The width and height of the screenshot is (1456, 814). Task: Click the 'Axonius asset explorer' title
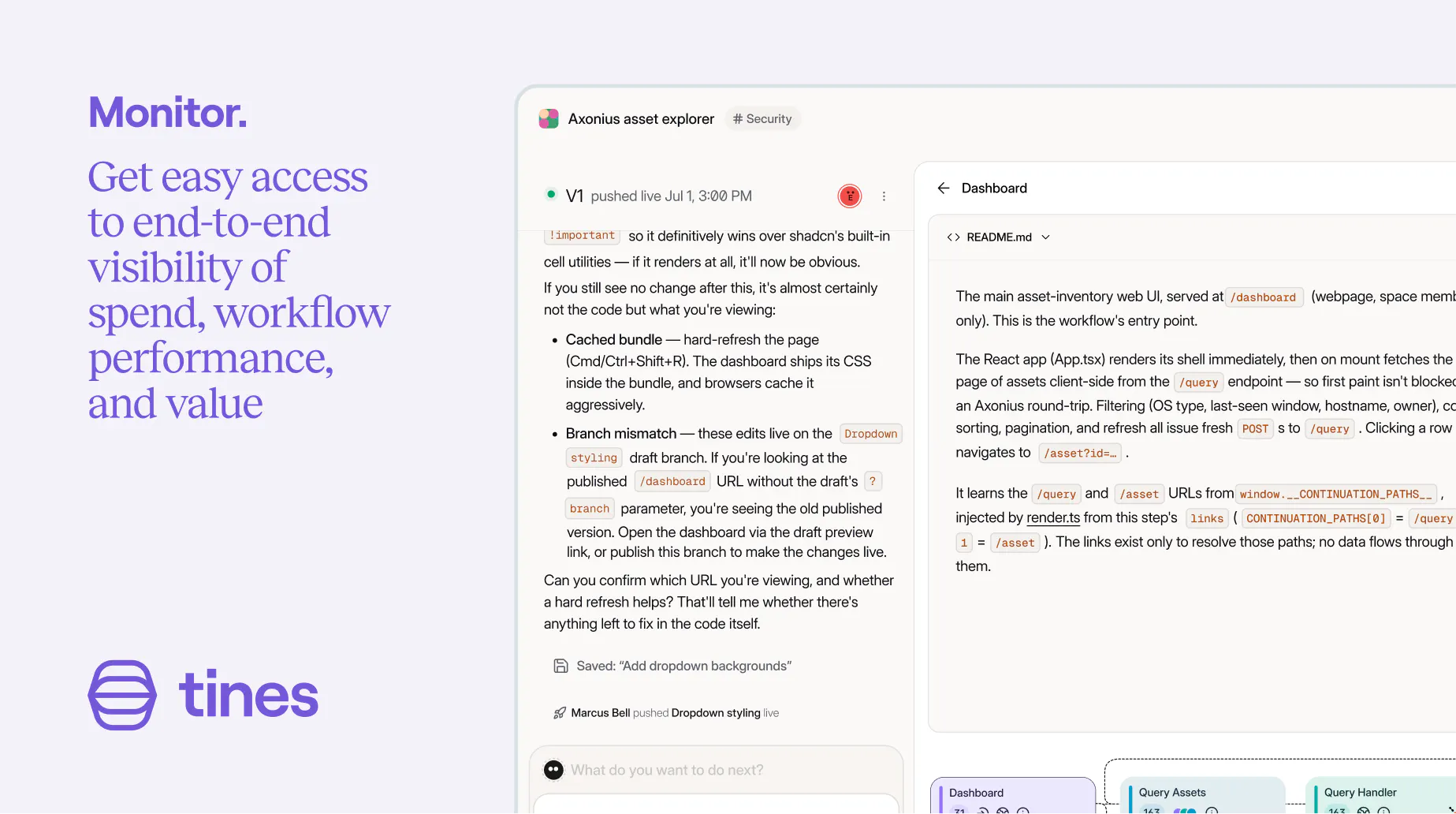point(641,119)
